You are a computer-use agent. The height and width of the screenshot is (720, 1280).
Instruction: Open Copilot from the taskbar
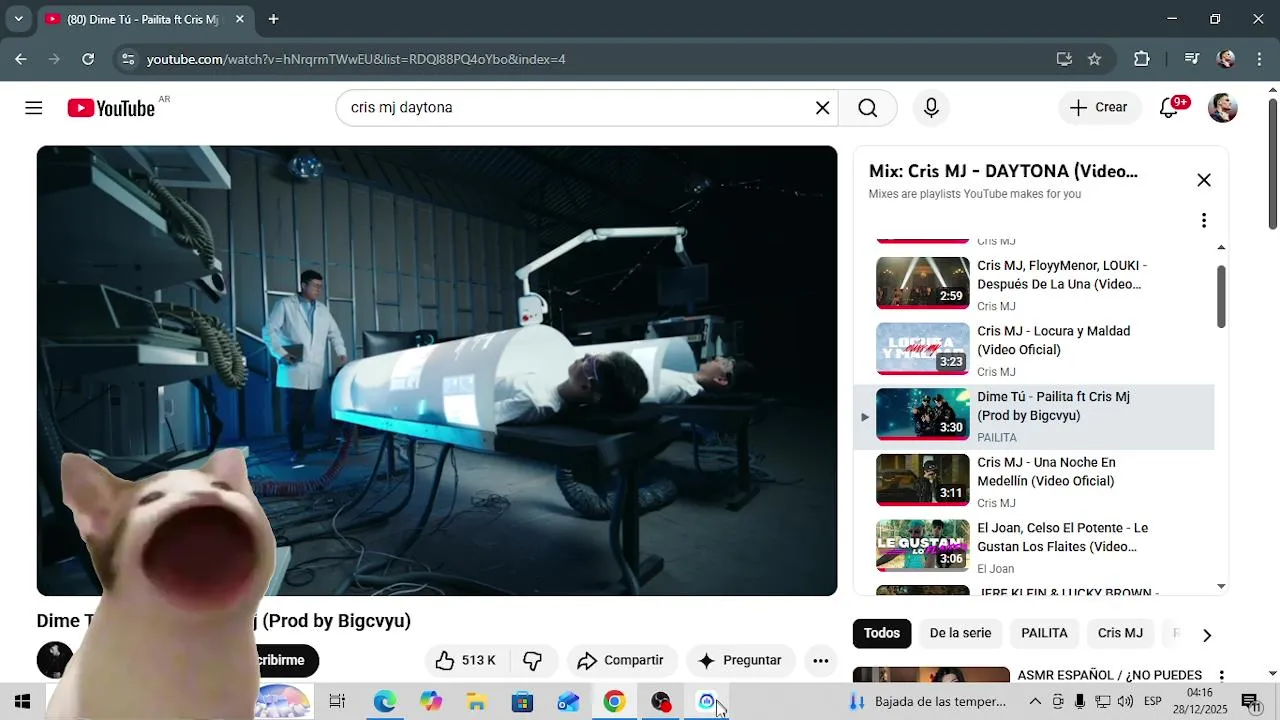pyautogui.click(x=431, y=702)
